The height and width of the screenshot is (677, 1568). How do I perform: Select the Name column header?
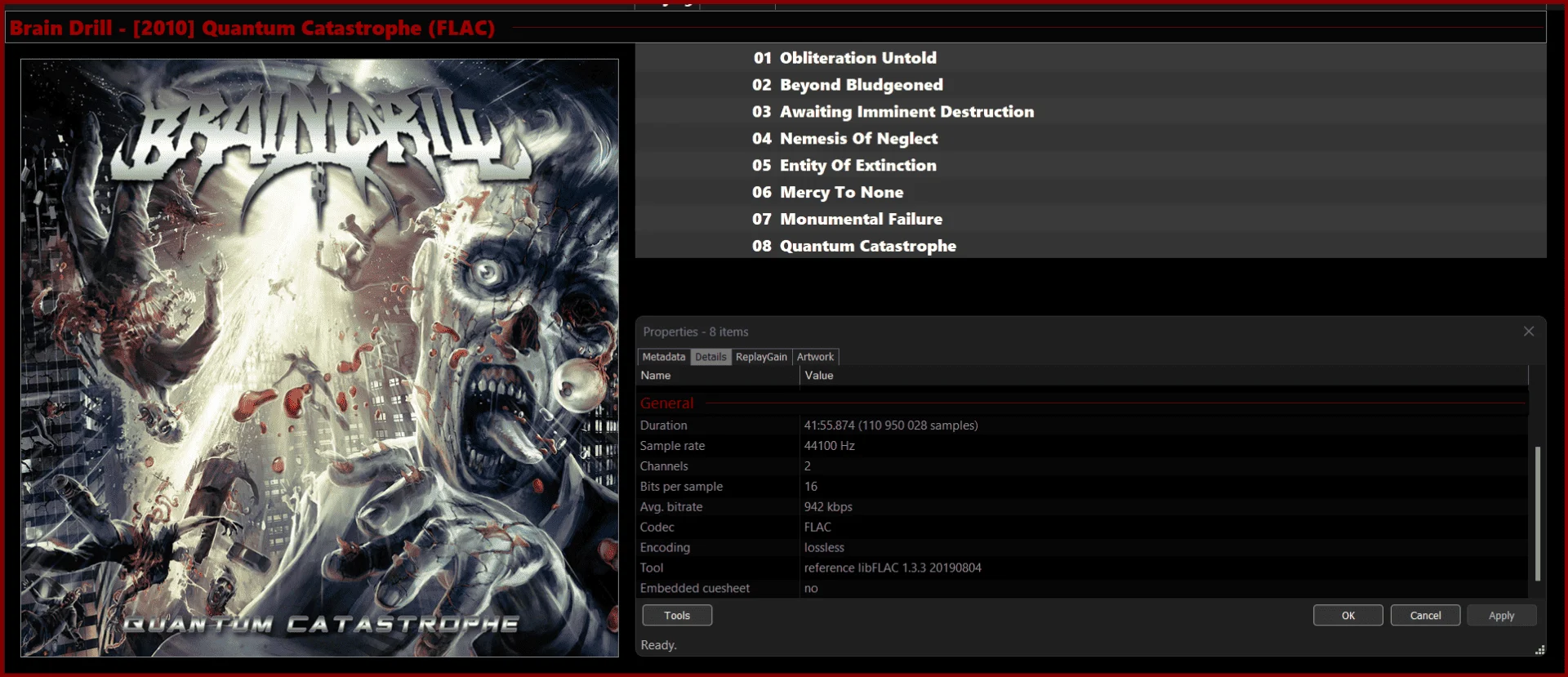[x=718, y=376]
